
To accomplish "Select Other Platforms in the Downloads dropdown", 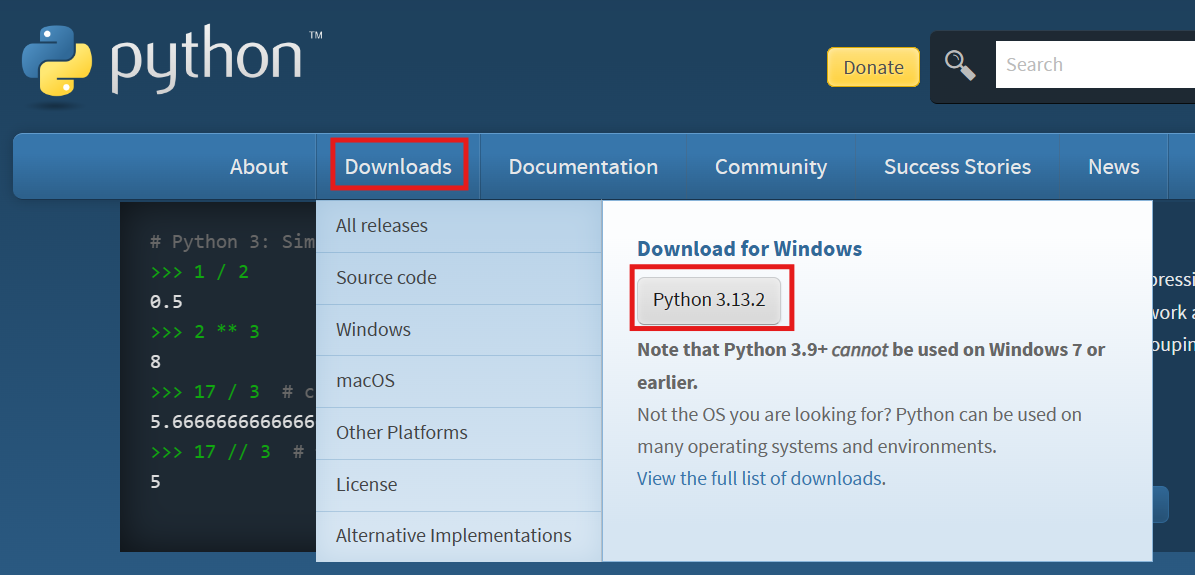I will click(x=459, y=432).
